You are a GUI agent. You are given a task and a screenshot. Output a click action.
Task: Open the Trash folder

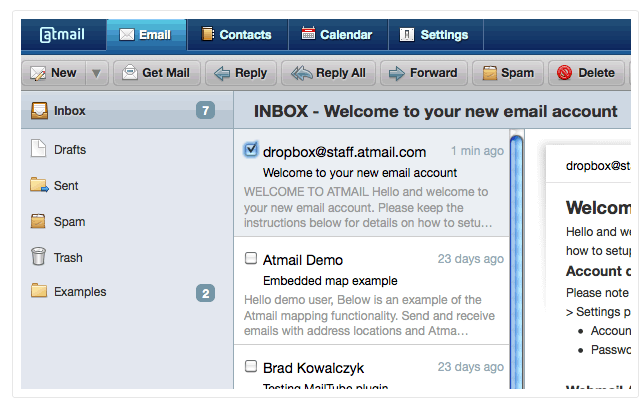[127, 257]
